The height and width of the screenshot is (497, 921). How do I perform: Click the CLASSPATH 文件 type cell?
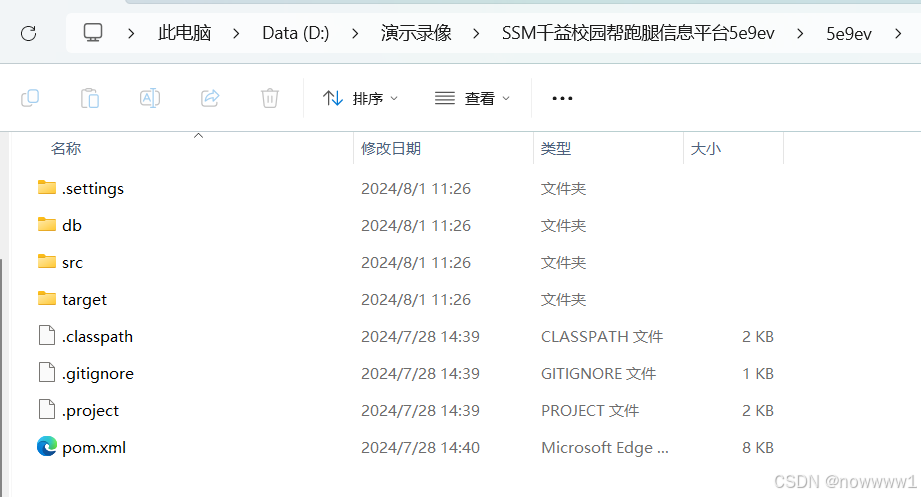coord(602,337)
